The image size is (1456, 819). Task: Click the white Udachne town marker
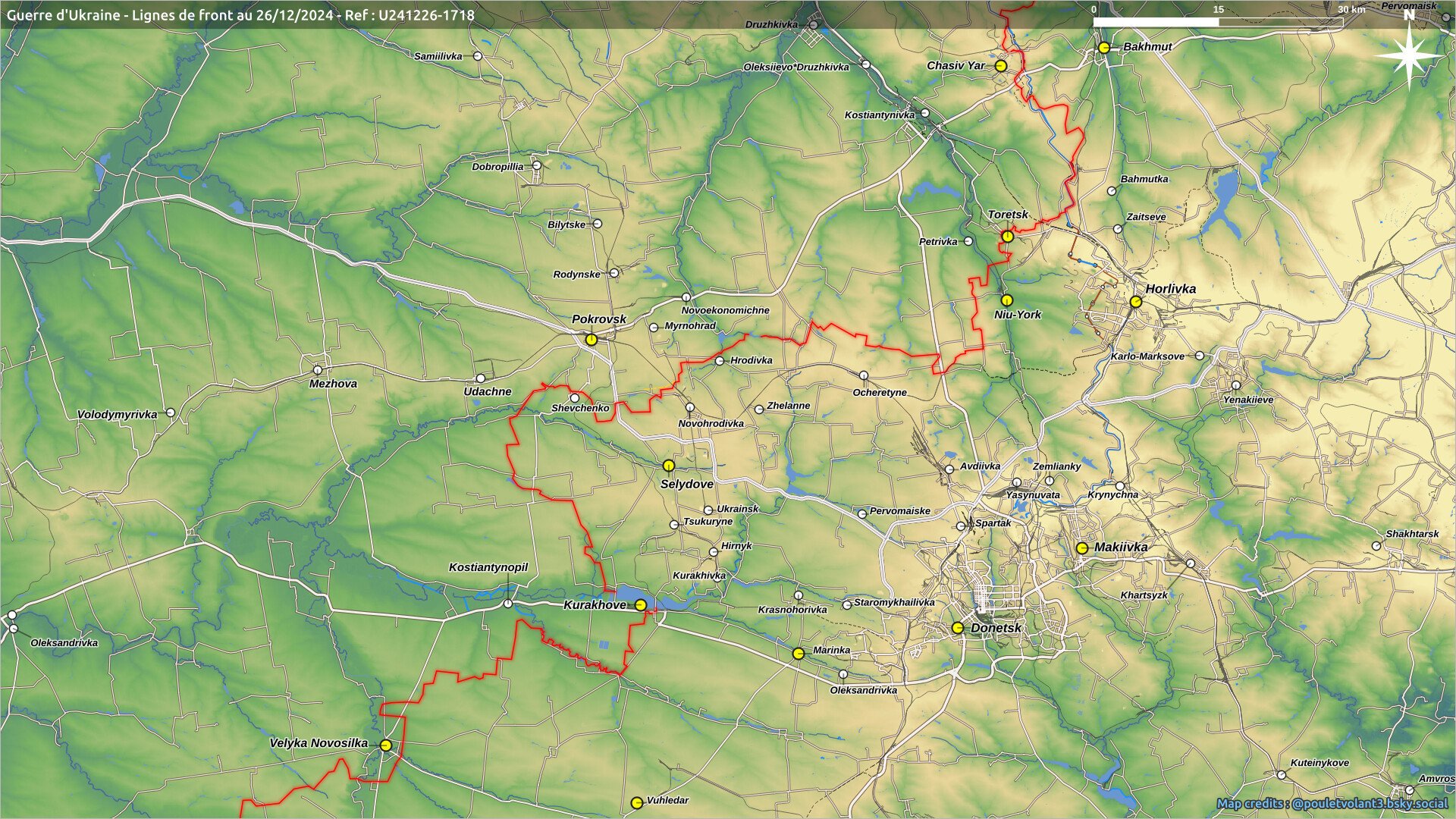click(480, 378)
